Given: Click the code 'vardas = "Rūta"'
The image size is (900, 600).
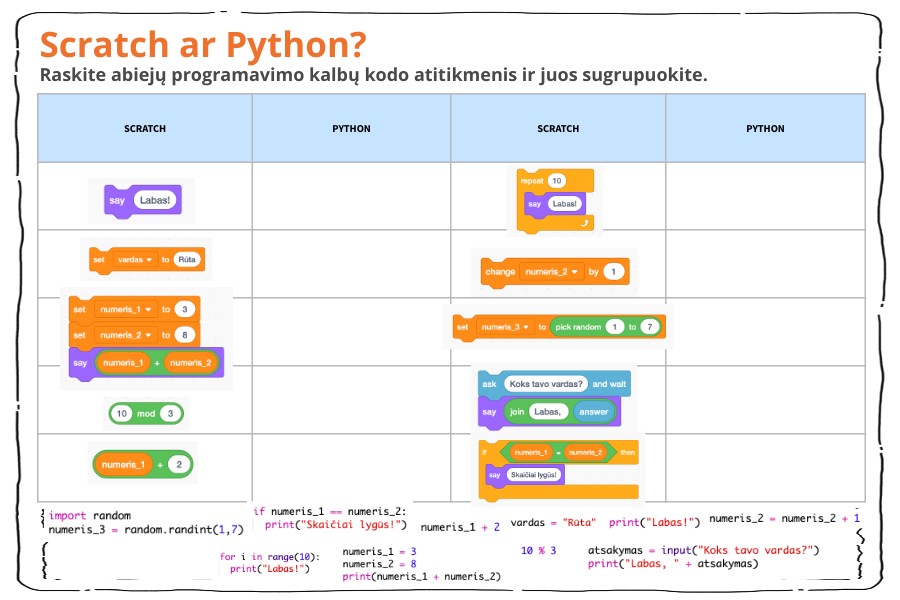Looking at the screenshot, I should 553,522.
